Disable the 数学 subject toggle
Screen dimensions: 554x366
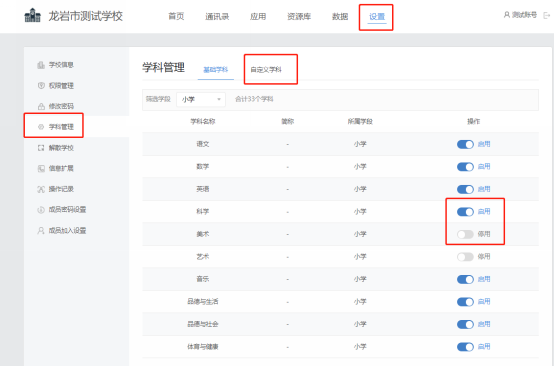tap(465, 167)
